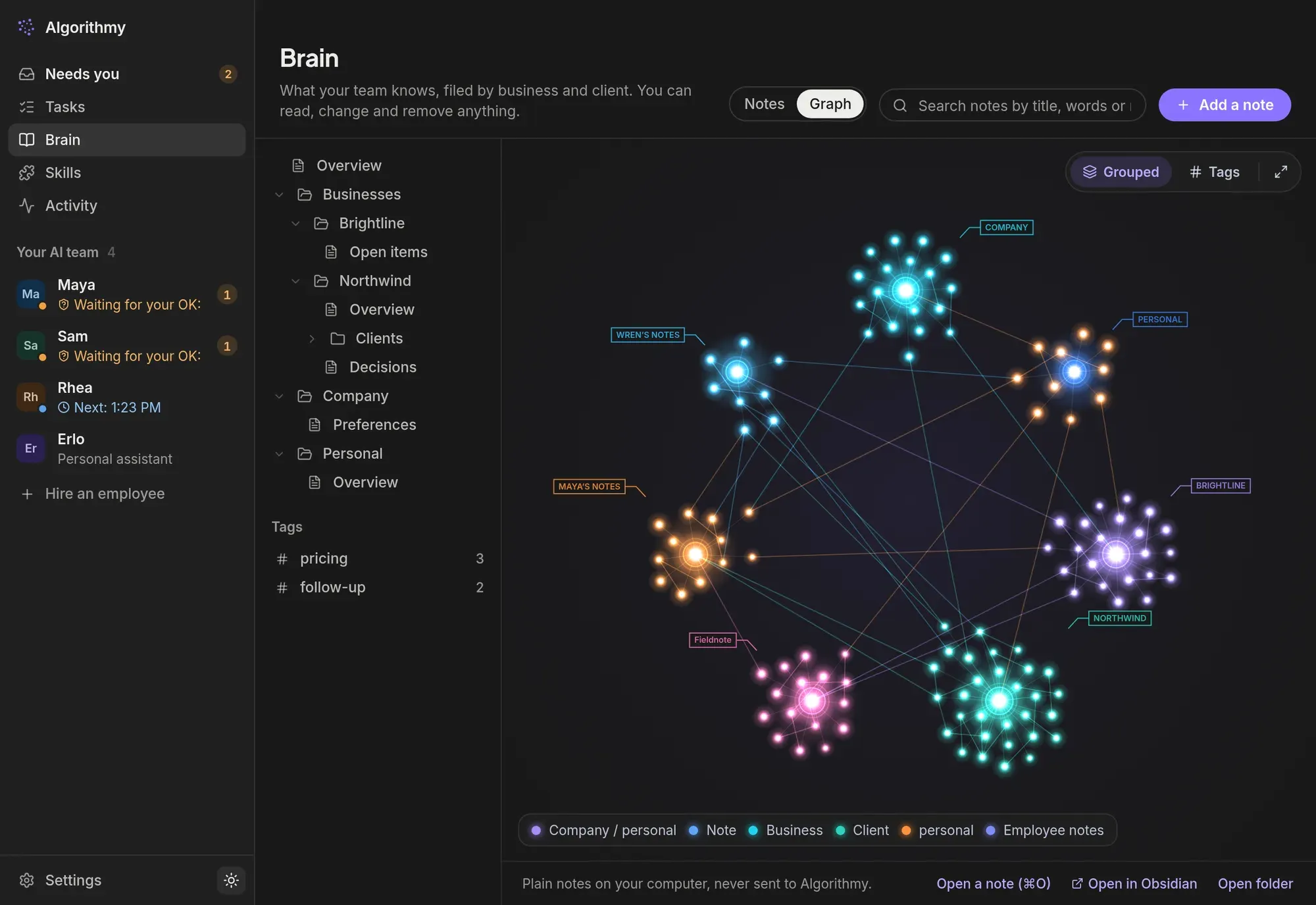Collapse the Businesses folder
Screen dimensions: 1316x905
coord(279,194)
